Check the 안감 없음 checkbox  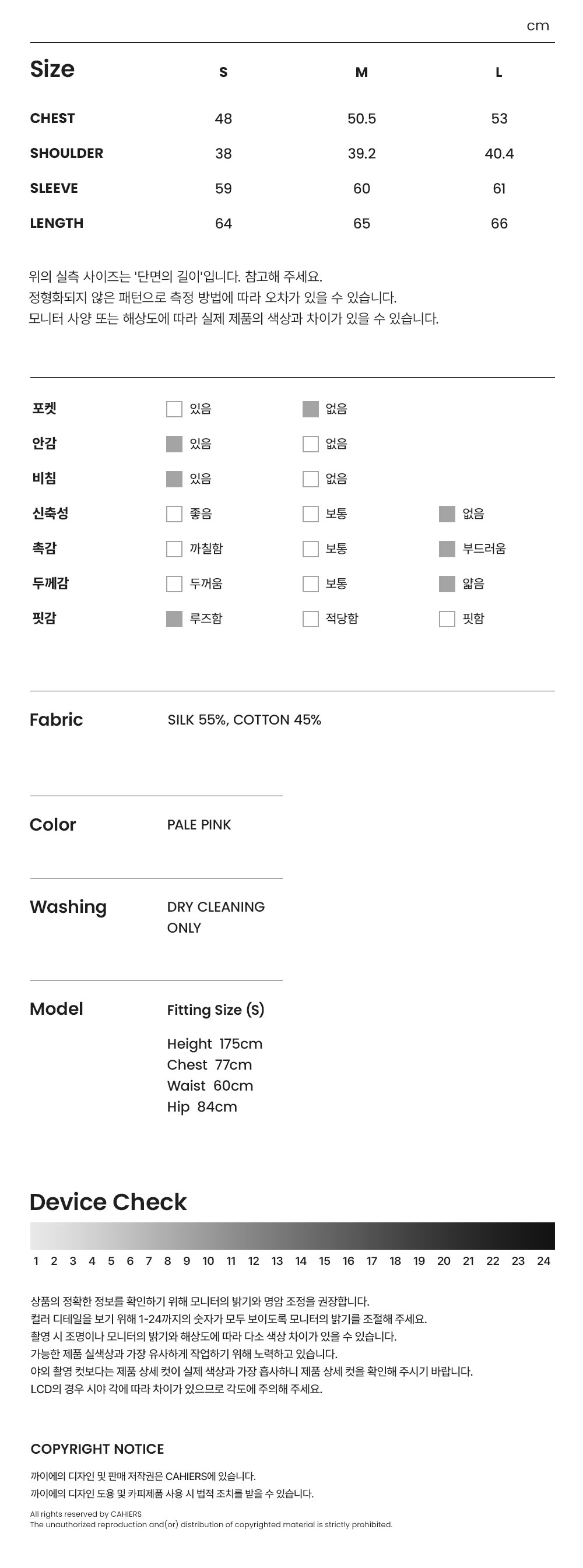(x=310, y=444)
